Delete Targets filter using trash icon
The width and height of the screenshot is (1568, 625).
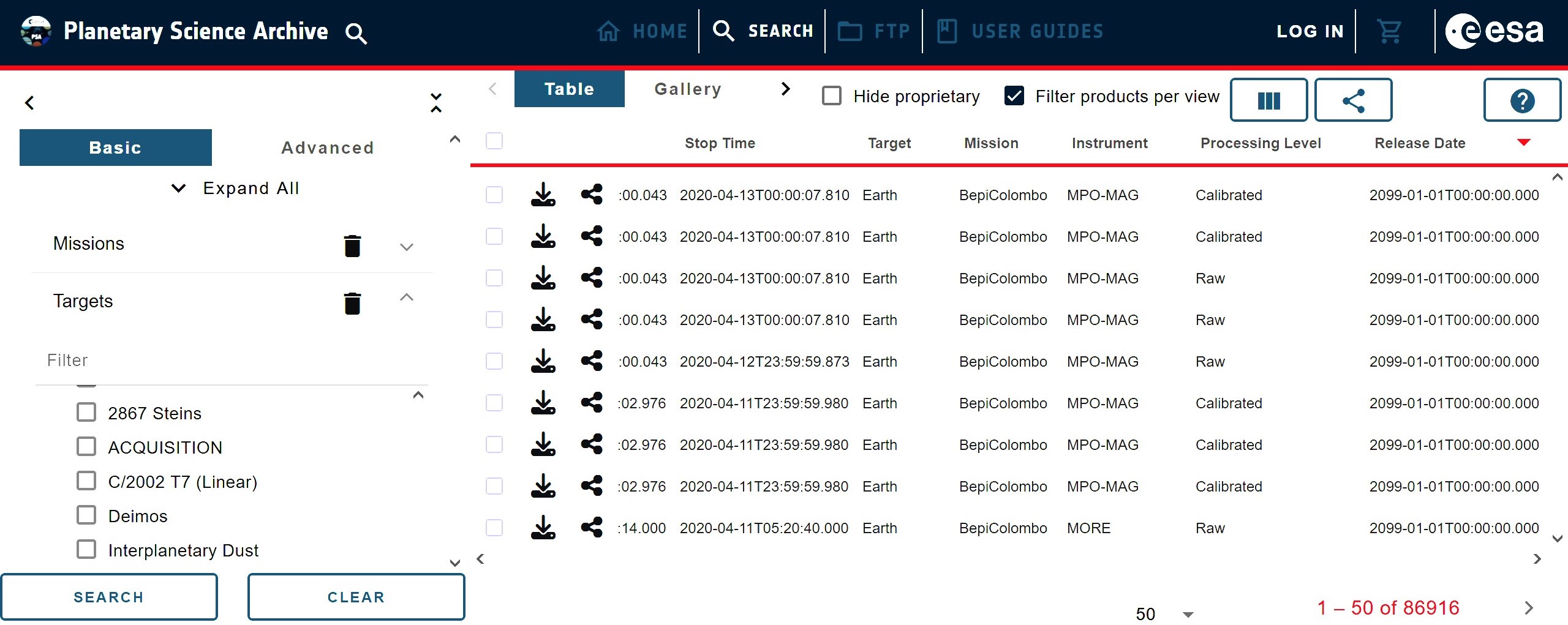(352, 303)
